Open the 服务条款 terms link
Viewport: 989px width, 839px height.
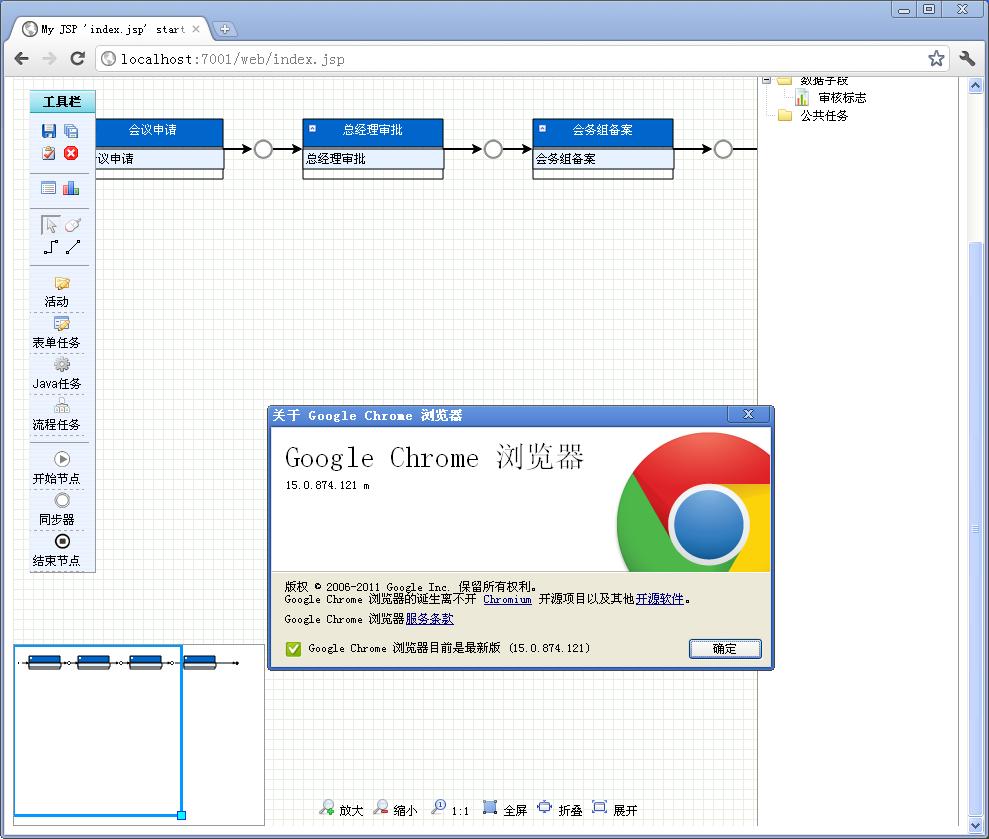[430, 619]
